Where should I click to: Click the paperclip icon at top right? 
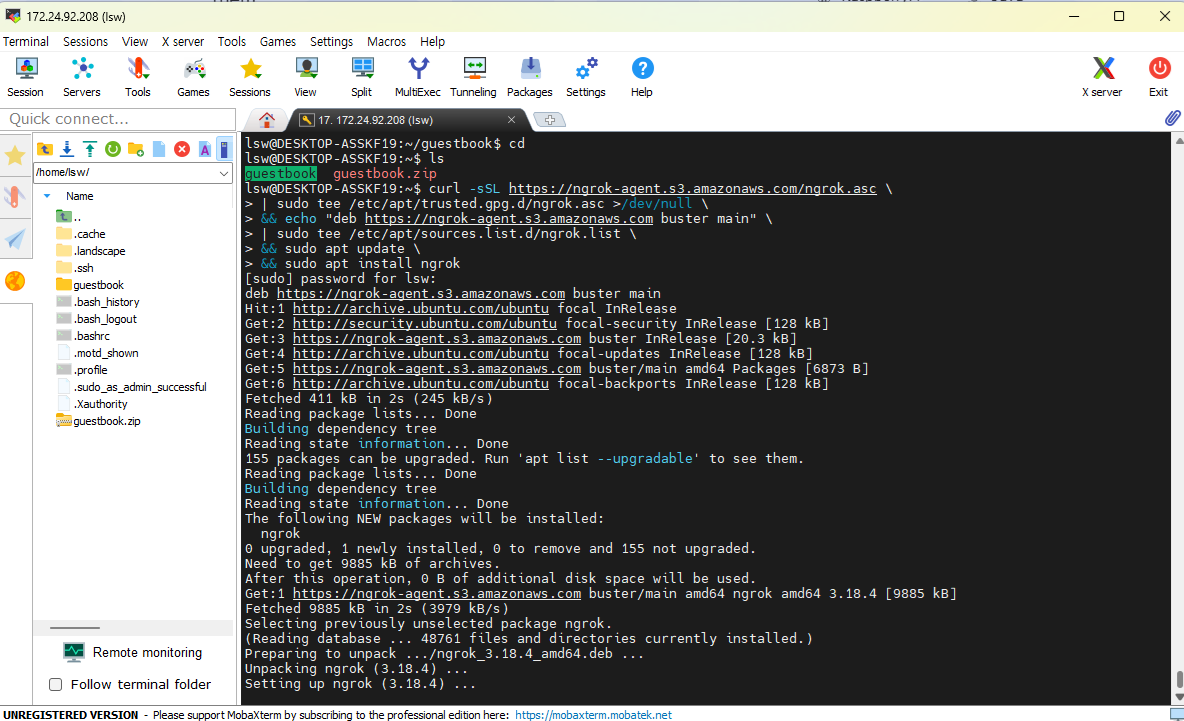pyautogui.click(x=1172, y=118)
